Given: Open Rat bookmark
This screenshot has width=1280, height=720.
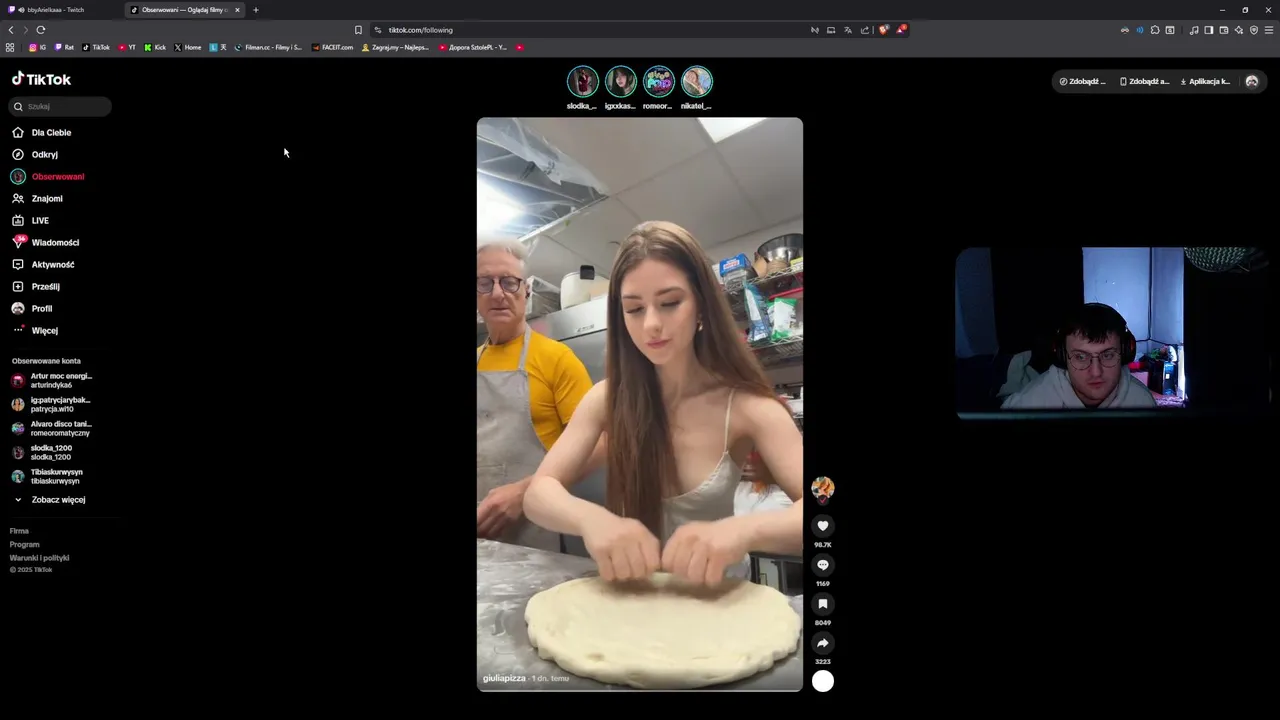Looking at the screenshot, I should pos(64,47).
